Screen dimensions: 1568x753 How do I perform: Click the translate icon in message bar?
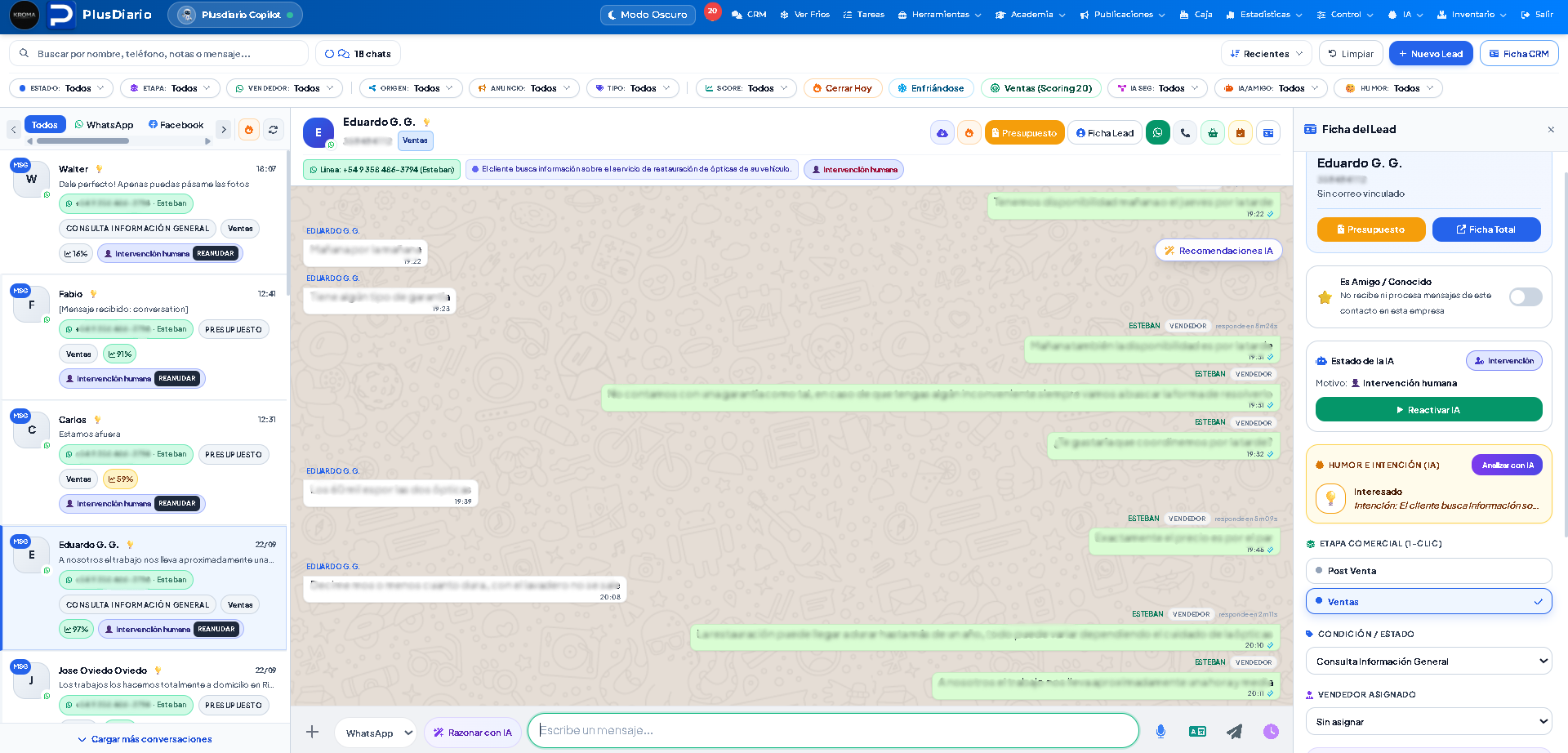click(1197, 731)
